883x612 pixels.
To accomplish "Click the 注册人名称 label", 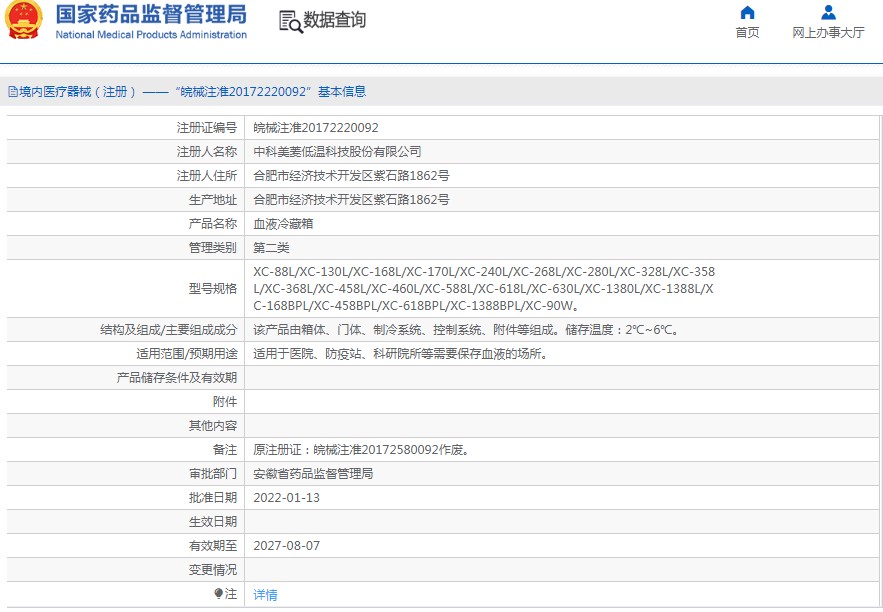I will tap(207, 151).
